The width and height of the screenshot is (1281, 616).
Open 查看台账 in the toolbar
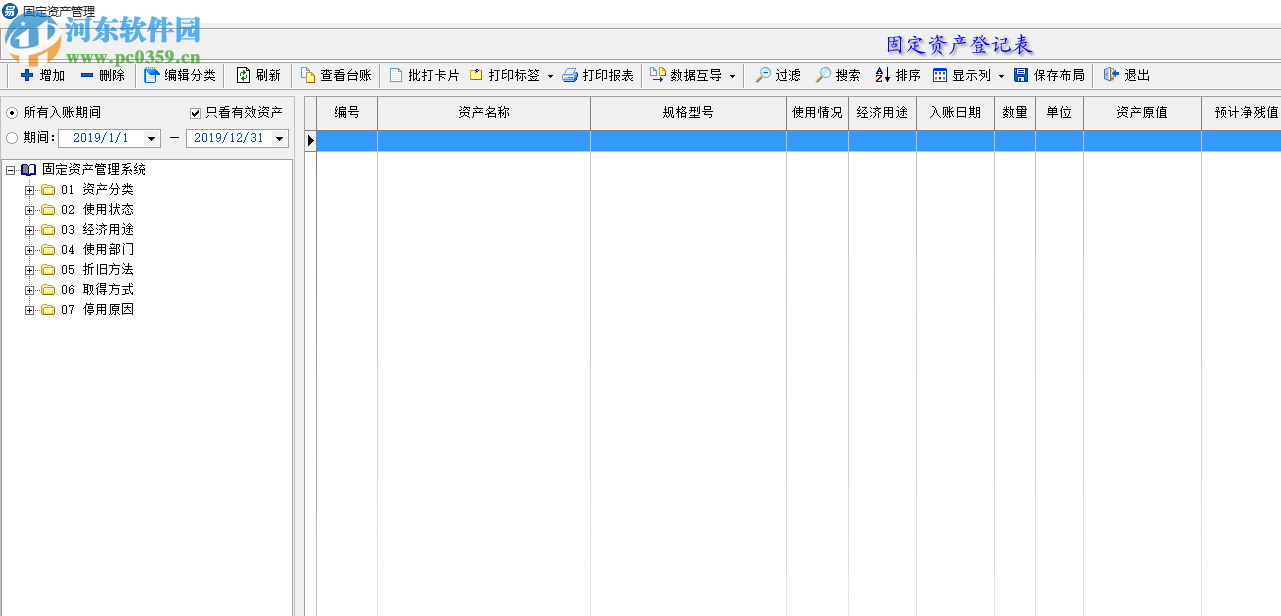(336, 75)
